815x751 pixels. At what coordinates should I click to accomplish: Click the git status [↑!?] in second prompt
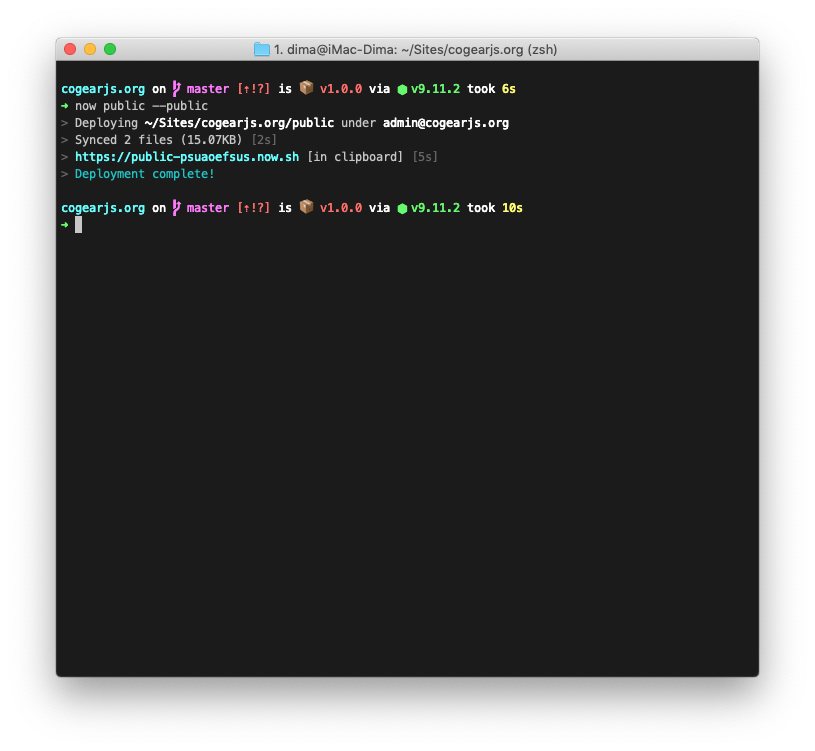254,208
